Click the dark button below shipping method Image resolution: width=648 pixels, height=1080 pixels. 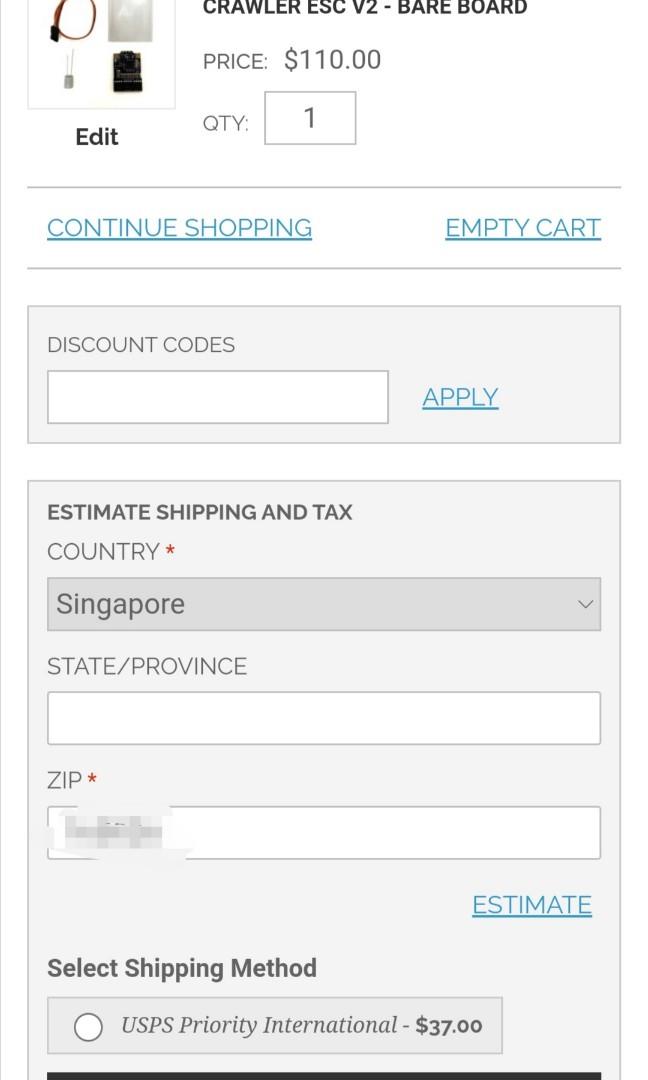pos(324,1076)
